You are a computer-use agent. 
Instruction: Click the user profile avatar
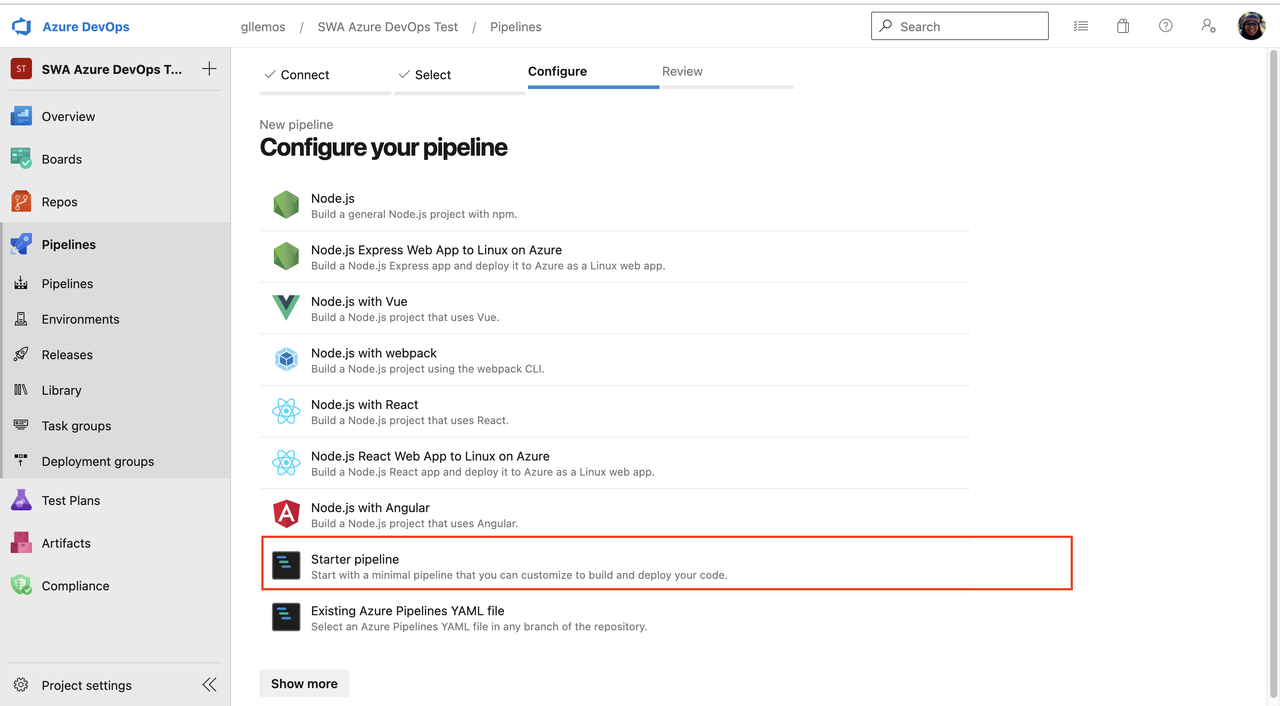point(1251,26)
